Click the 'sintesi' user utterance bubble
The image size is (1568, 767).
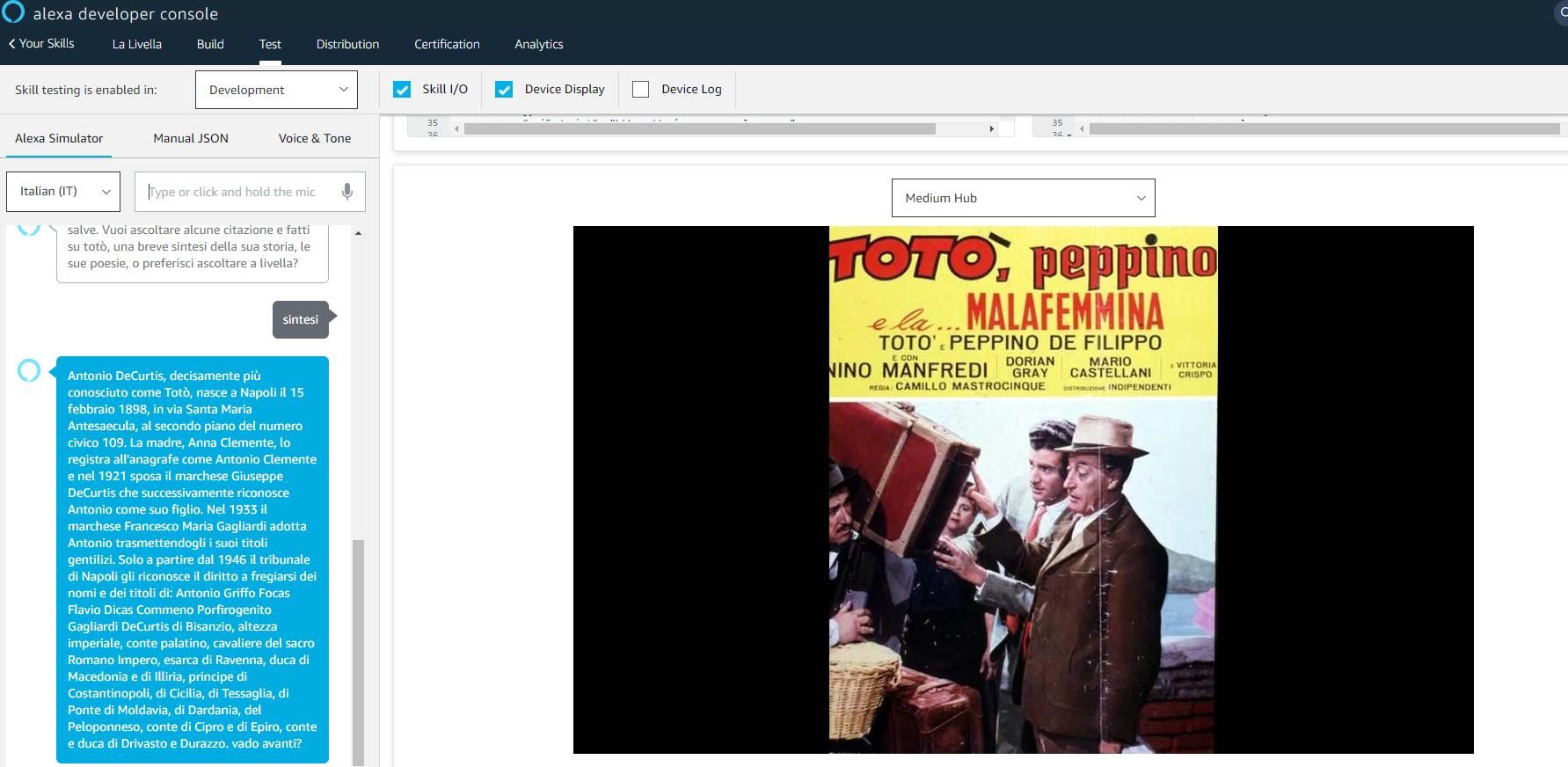pos(301,320)
